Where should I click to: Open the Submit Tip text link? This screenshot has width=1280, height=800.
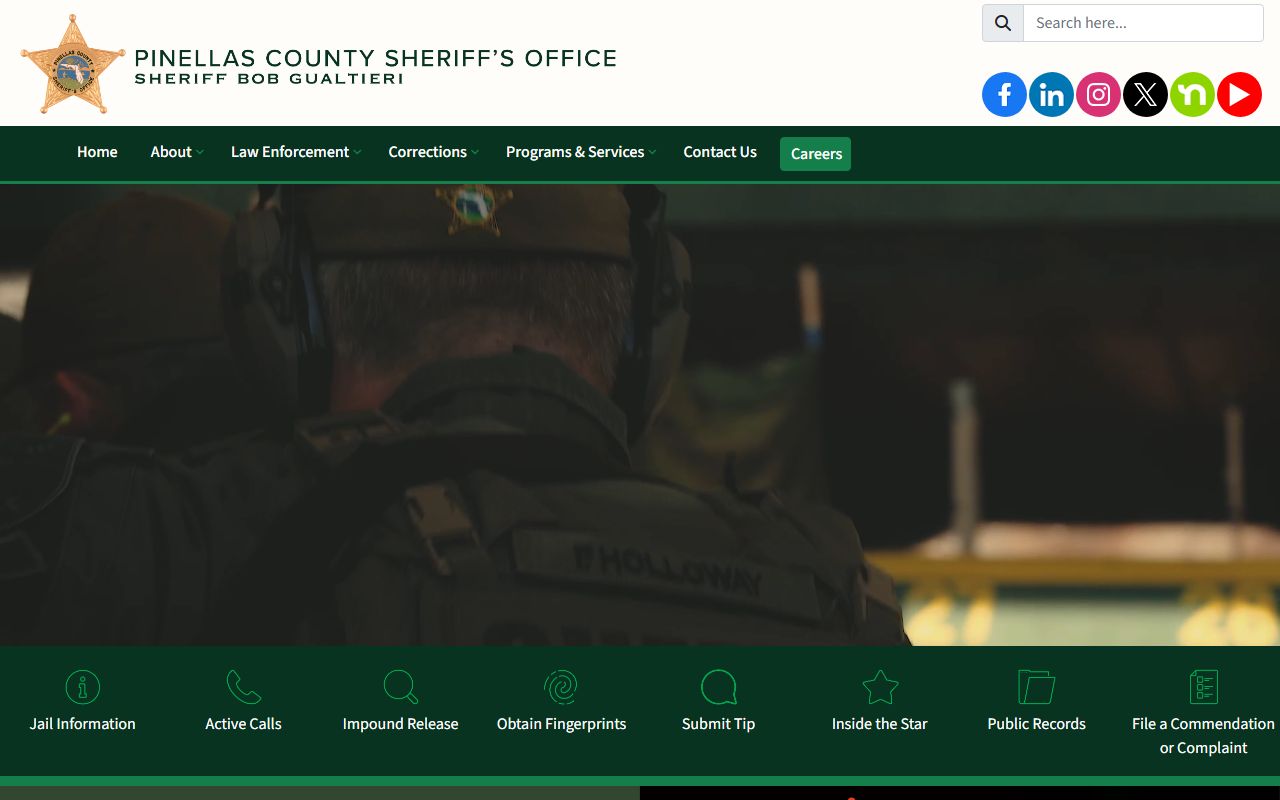coord(718,724)
